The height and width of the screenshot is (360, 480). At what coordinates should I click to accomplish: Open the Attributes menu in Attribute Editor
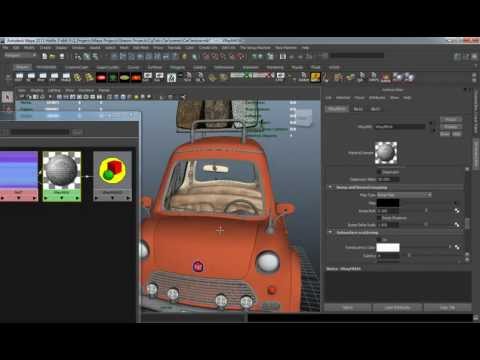pos(377,98)
